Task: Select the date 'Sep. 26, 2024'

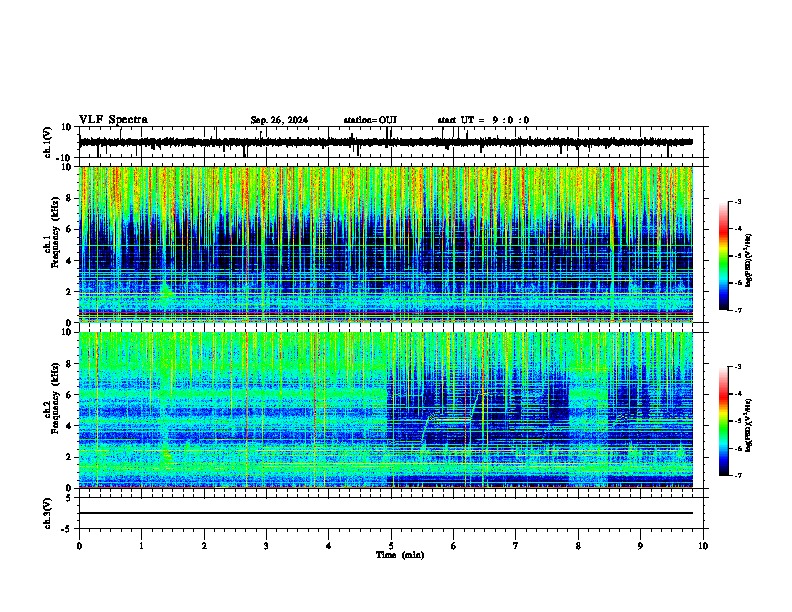Action: click(279, 120)
